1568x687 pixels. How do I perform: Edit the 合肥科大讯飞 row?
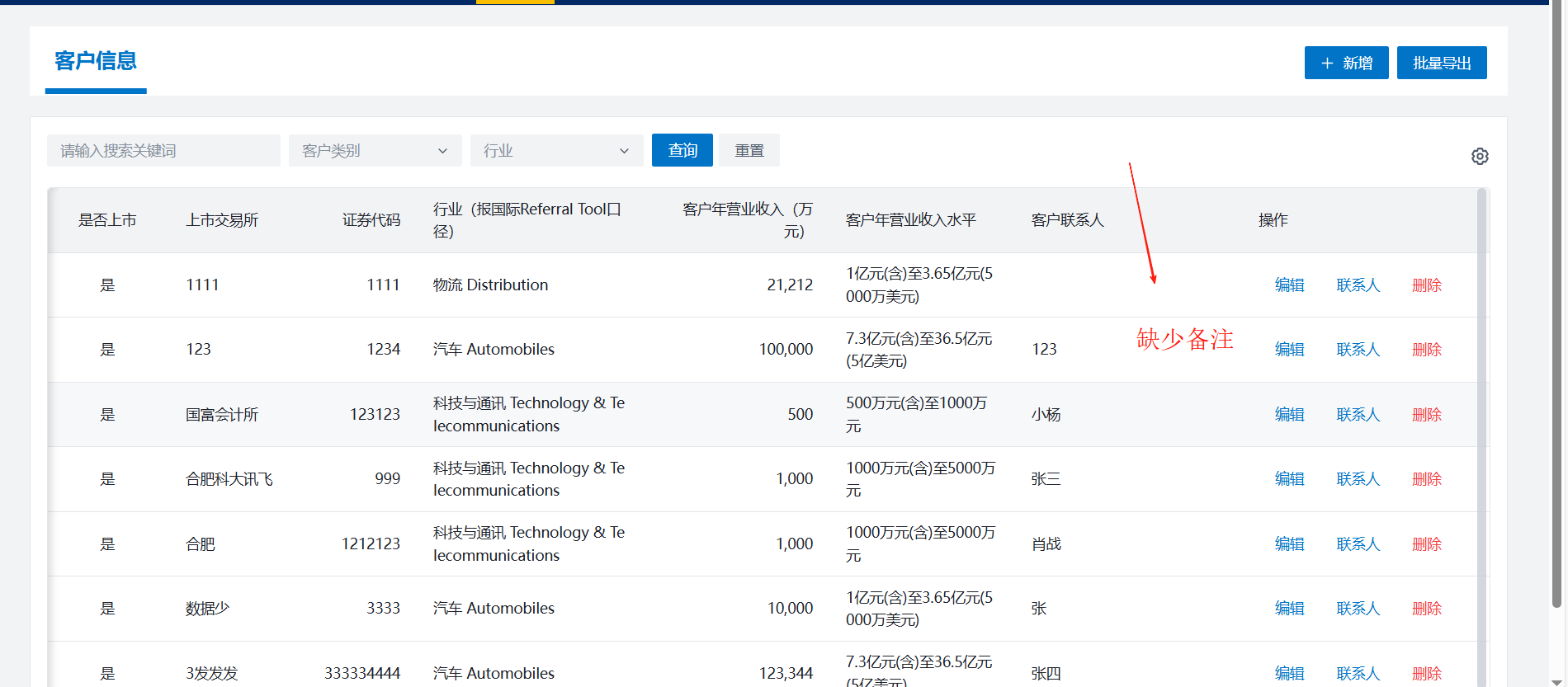pyautogui.click(x=1289, y=479)
